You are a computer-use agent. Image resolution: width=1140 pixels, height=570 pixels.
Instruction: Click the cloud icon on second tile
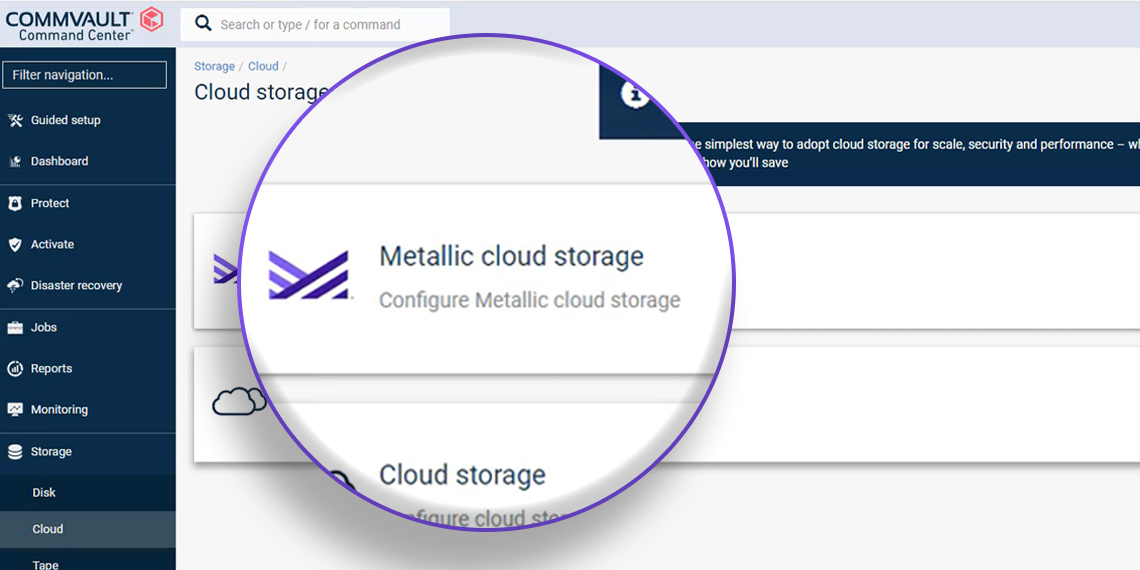click(x=237, y=401)
